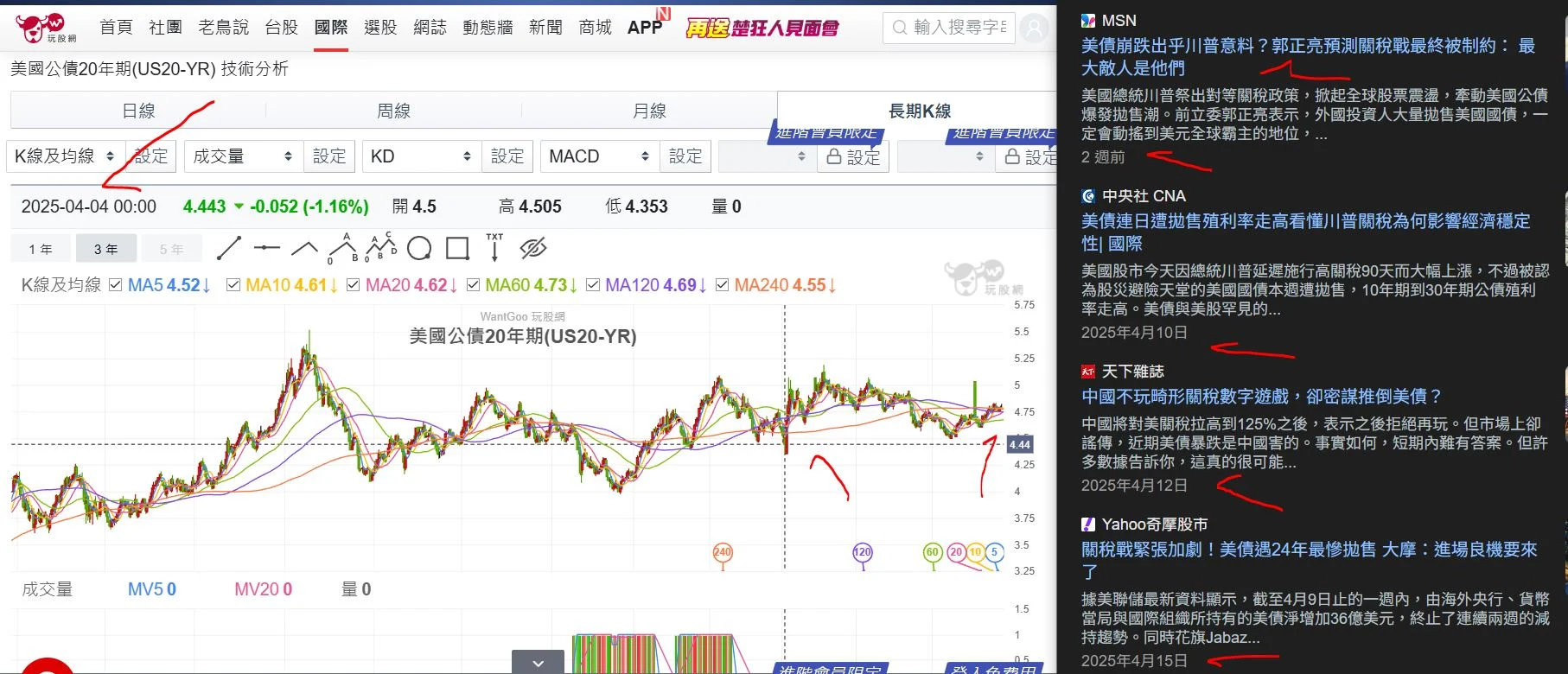The width and height of the screenshot is (1568, 674).
Task: Expand the chevron button below the chart
Action: coord(538,662)
